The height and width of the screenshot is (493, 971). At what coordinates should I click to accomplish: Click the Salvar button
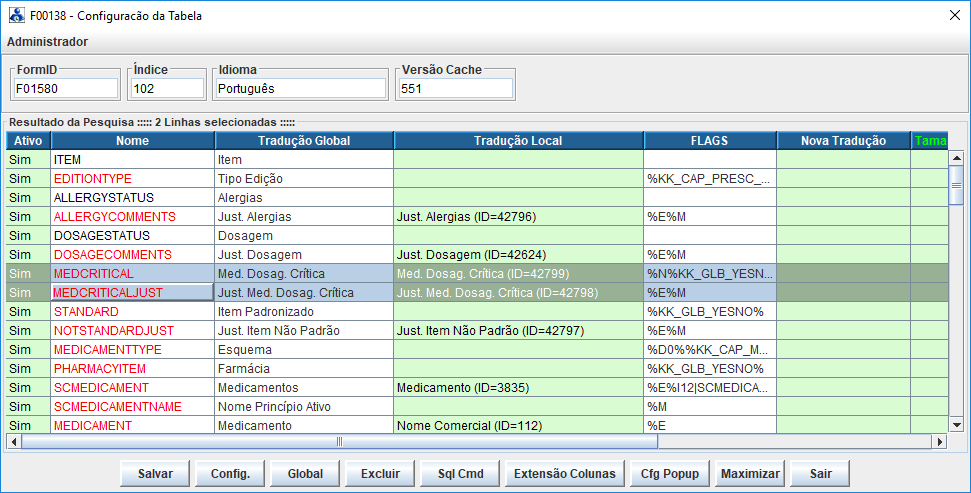154,474
